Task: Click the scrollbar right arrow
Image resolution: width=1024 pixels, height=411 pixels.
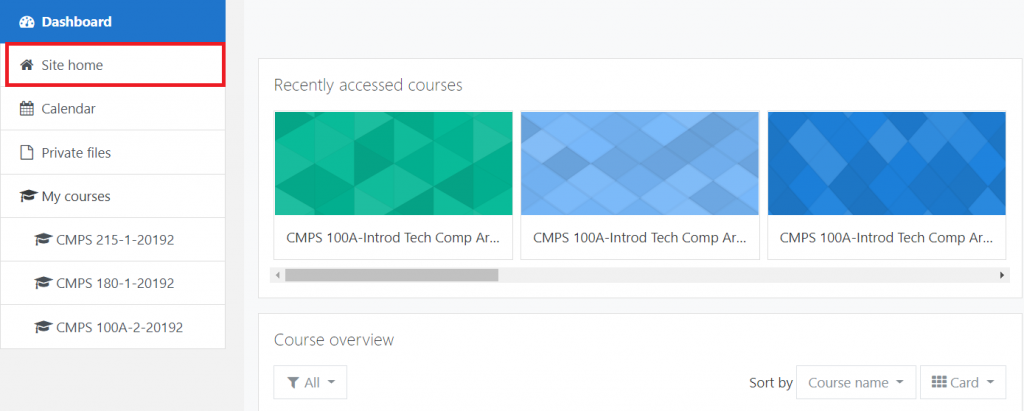Action: coord(1002,275)
